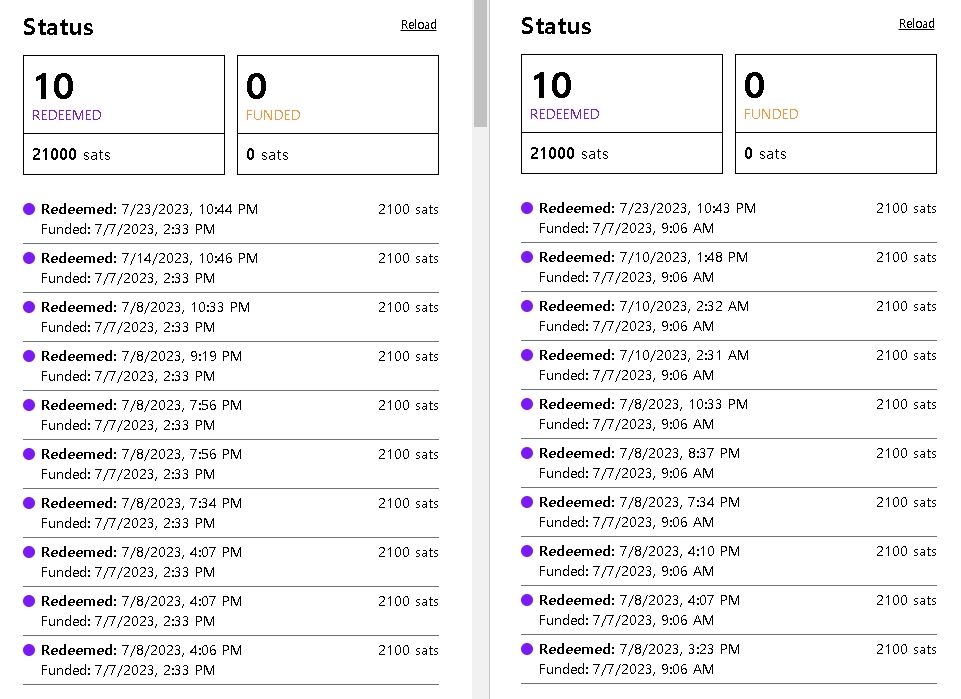Click the 0 sats funded total in left panel

(x=266, y=155)
